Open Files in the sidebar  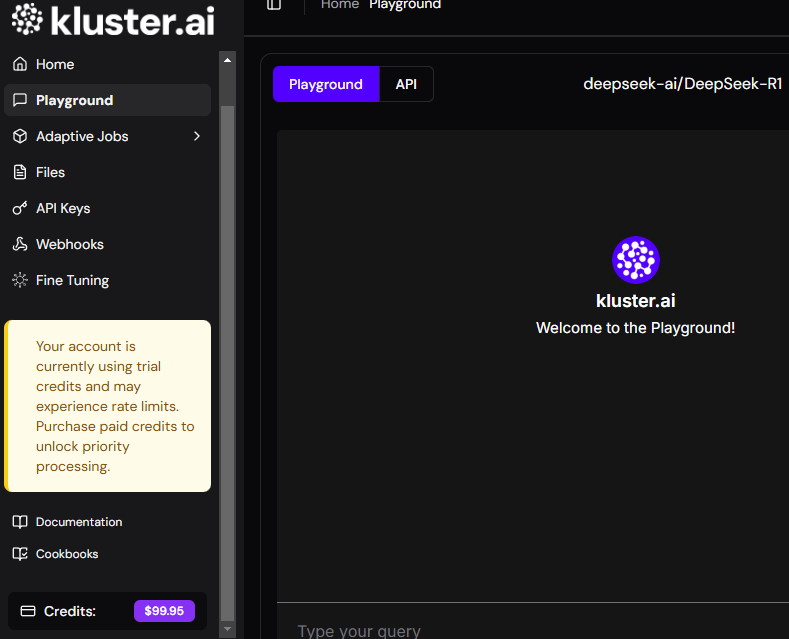coord(107,172)
